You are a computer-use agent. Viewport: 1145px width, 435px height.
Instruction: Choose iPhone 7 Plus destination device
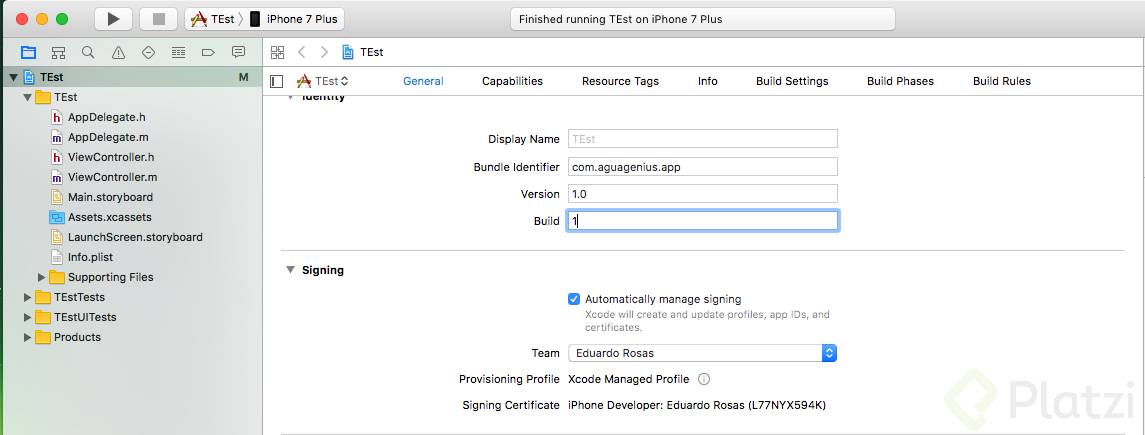(295, 19)
